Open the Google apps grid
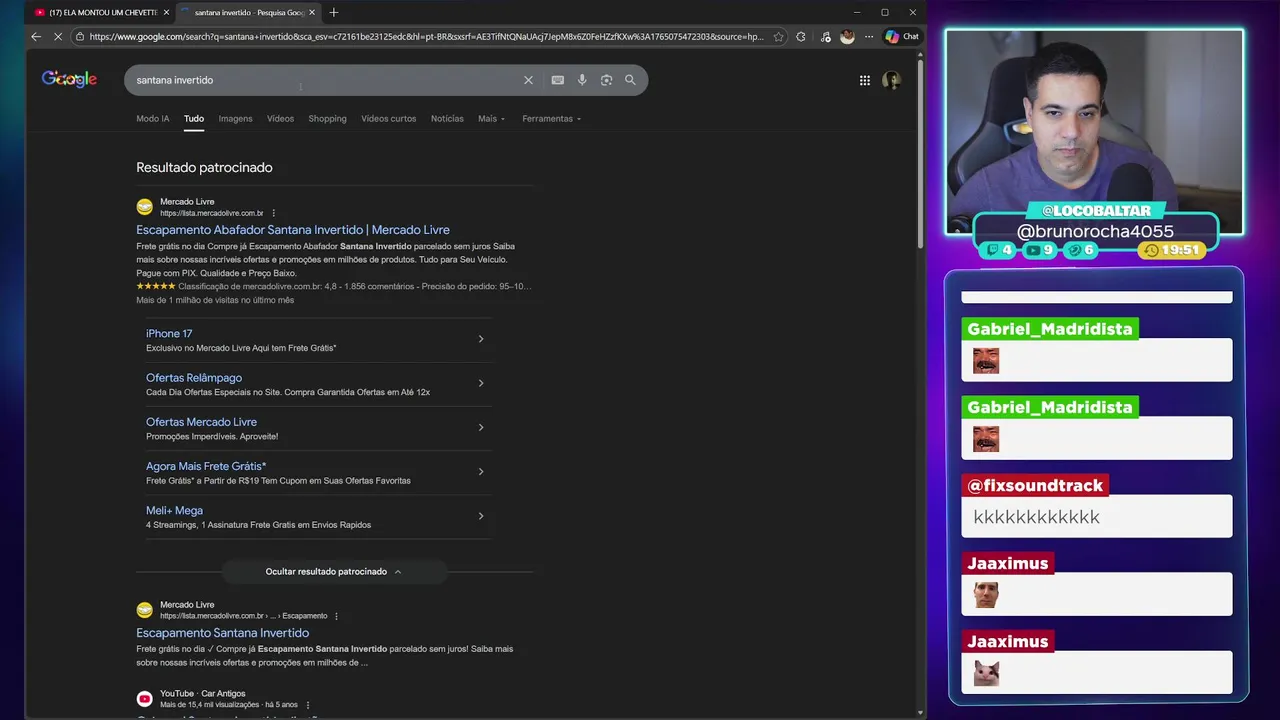This screenshot has height=720, width=1280. [865, 80]
